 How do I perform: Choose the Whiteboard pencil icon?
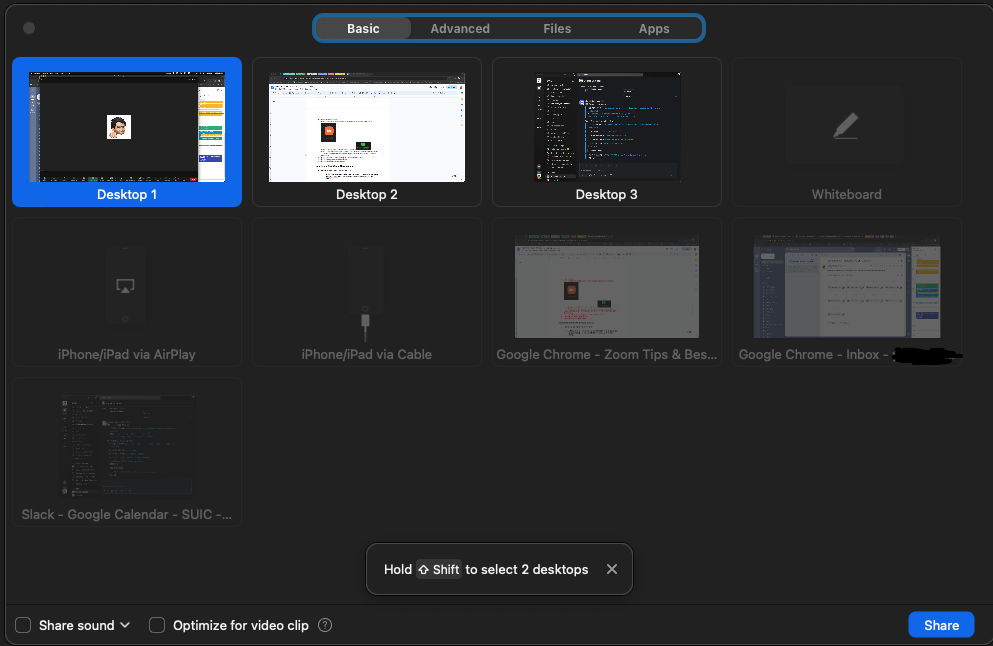pyautogui.click(x=846, y=126)
